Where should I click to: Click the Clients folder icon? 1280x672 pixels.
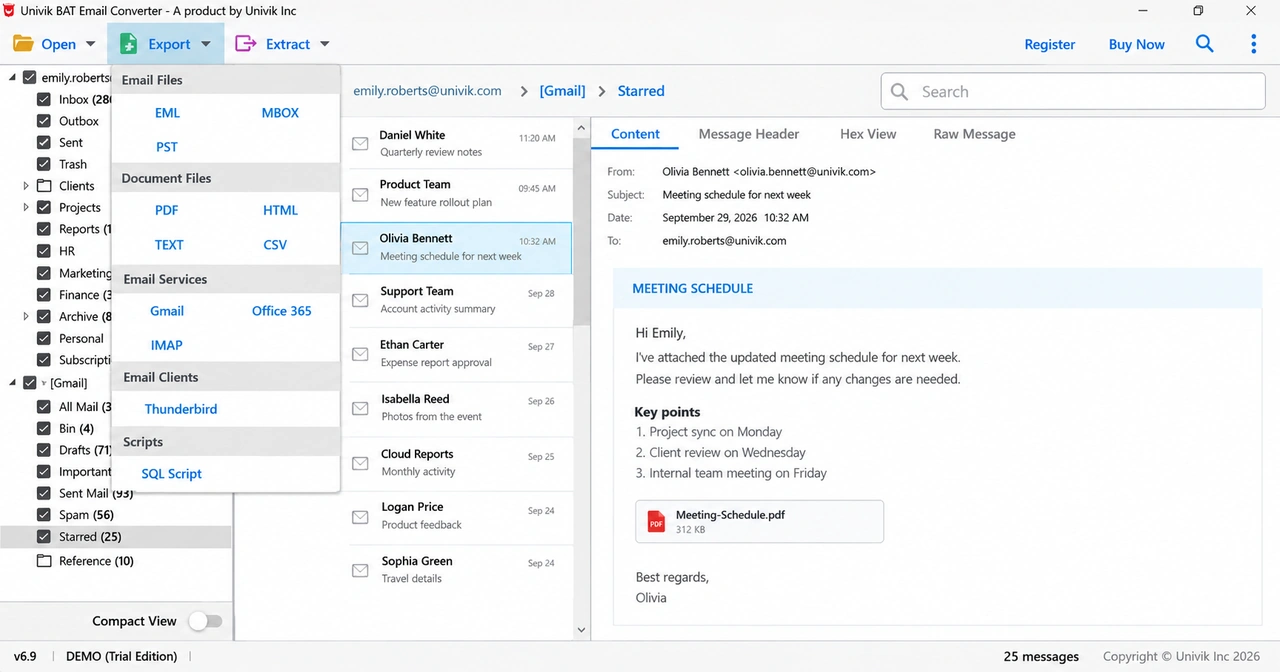click(44, 186)
